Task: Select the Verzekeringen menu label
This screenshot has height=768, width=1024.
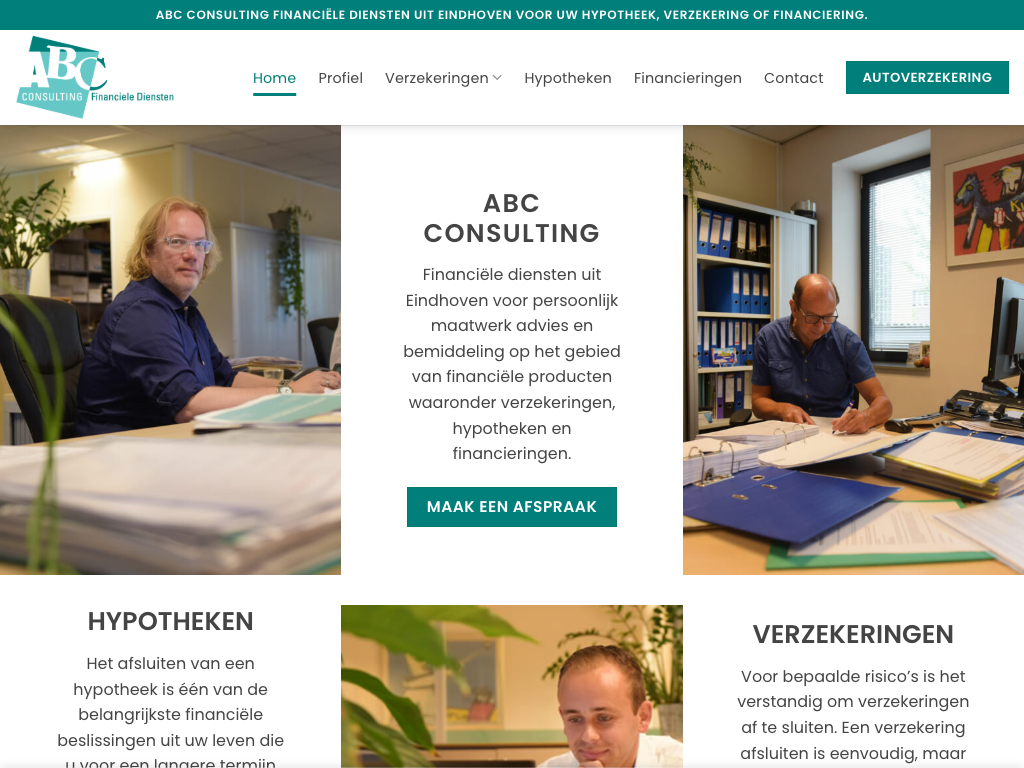Action: click(x=436, y=78)
